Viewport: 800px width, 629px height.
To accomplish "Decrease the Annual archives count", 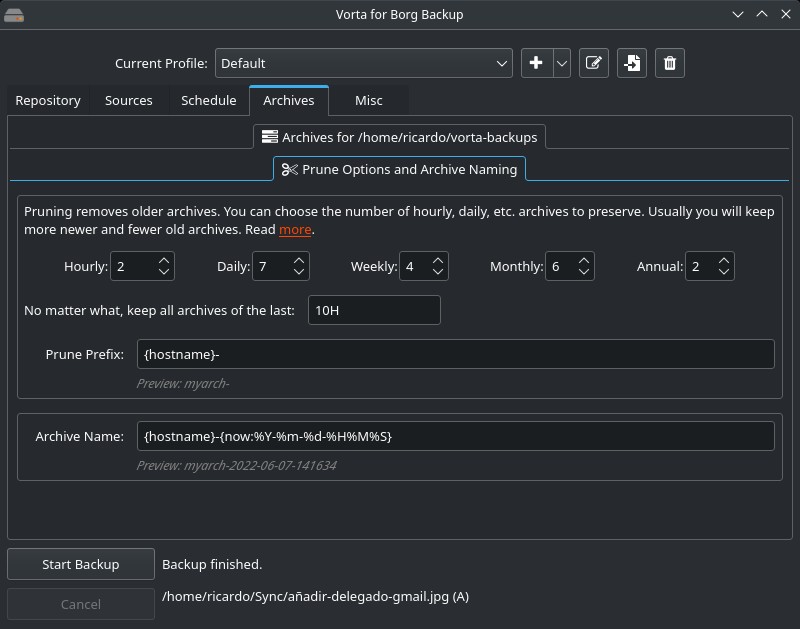I will [x=724, y=272].
